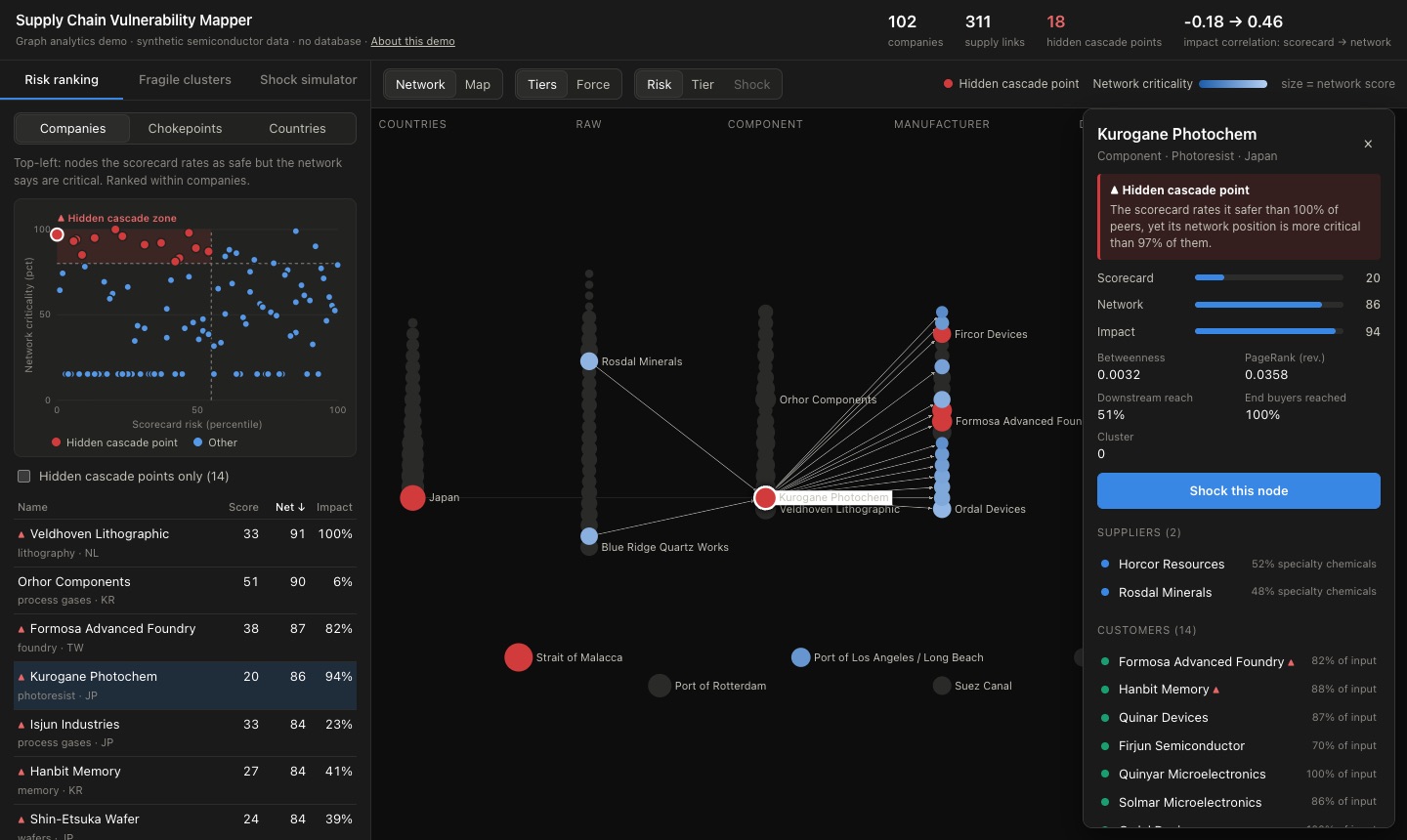Click the Formosa Advanced Foundry graph node
Viewport: 1407px width, 840px height.
pos(942,421)
